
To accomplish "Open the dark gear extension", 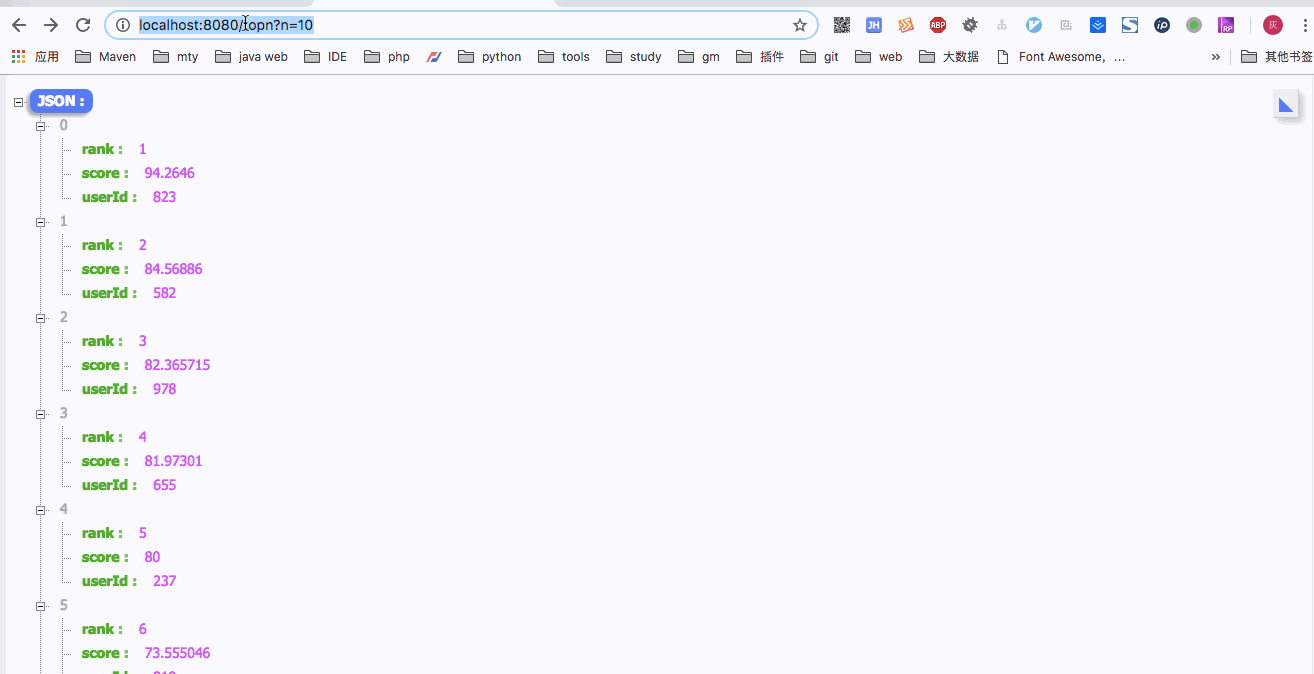I will coord(970,25).
